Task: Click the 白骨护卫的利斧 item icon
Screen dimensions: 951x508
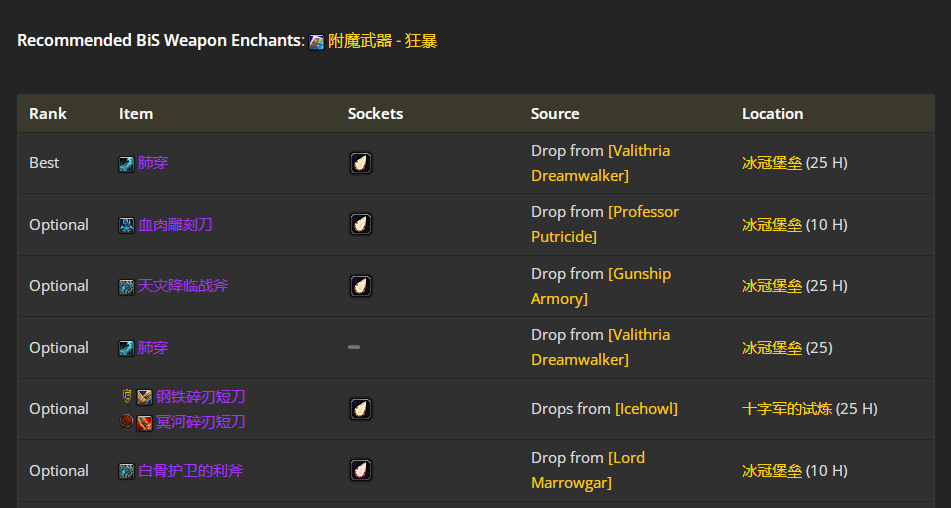Action: pos(127,471)
